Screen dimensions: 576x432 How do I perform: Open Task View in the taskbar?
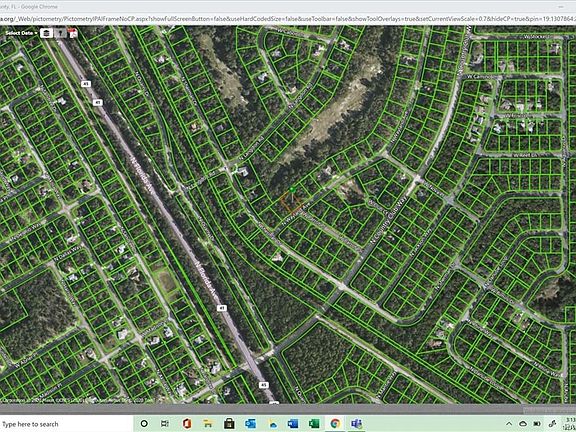(x=165, y=424)
